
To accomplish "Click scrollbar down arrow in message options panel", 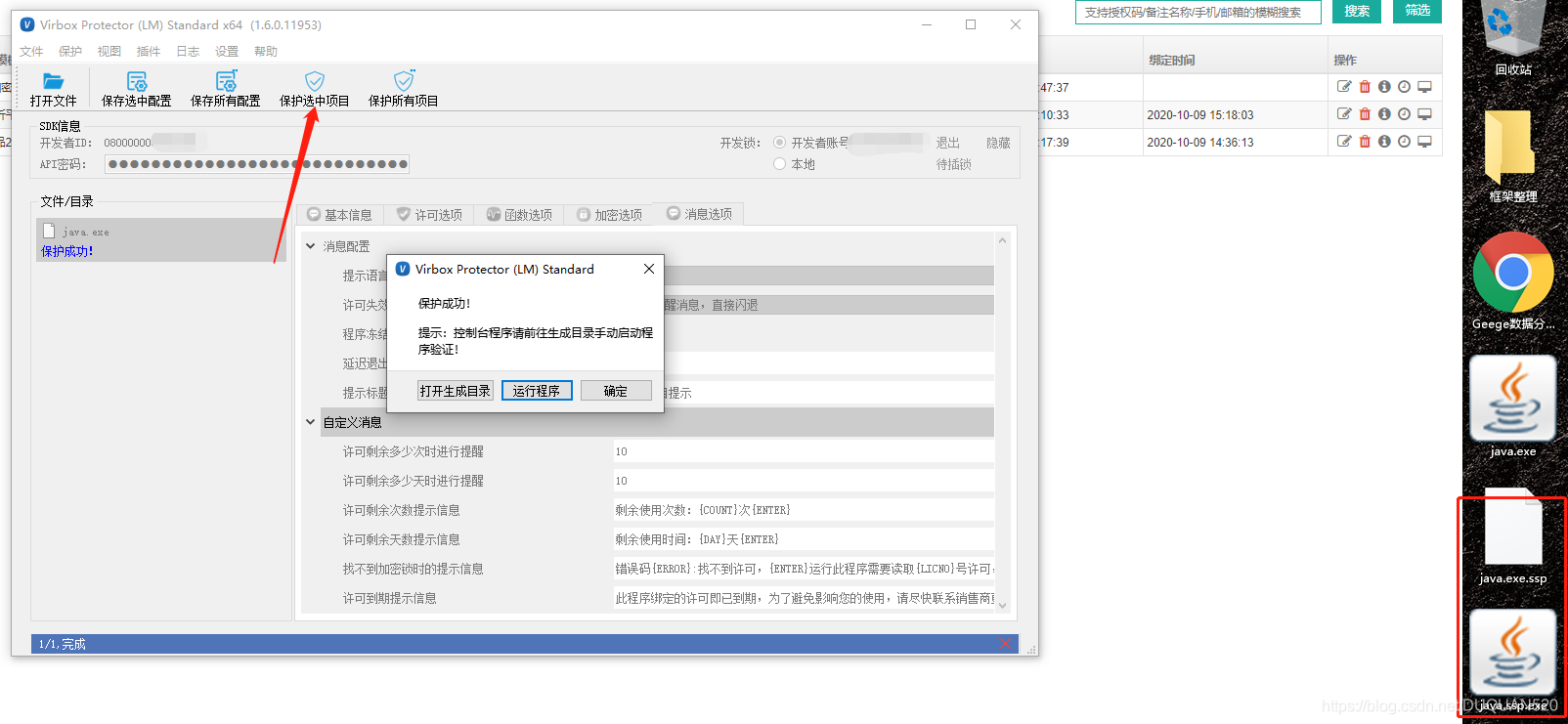I will tap(1002, 606).
